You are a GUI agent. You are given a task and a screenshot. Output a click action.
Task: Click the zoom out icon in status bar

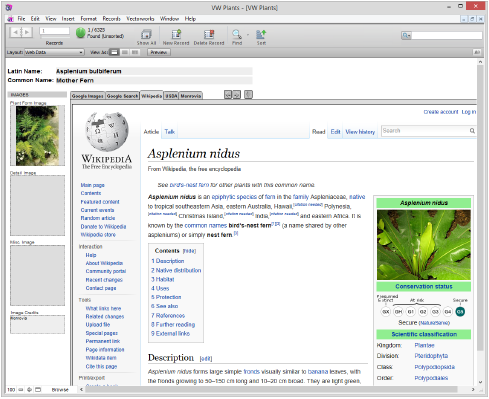(21, 389)
